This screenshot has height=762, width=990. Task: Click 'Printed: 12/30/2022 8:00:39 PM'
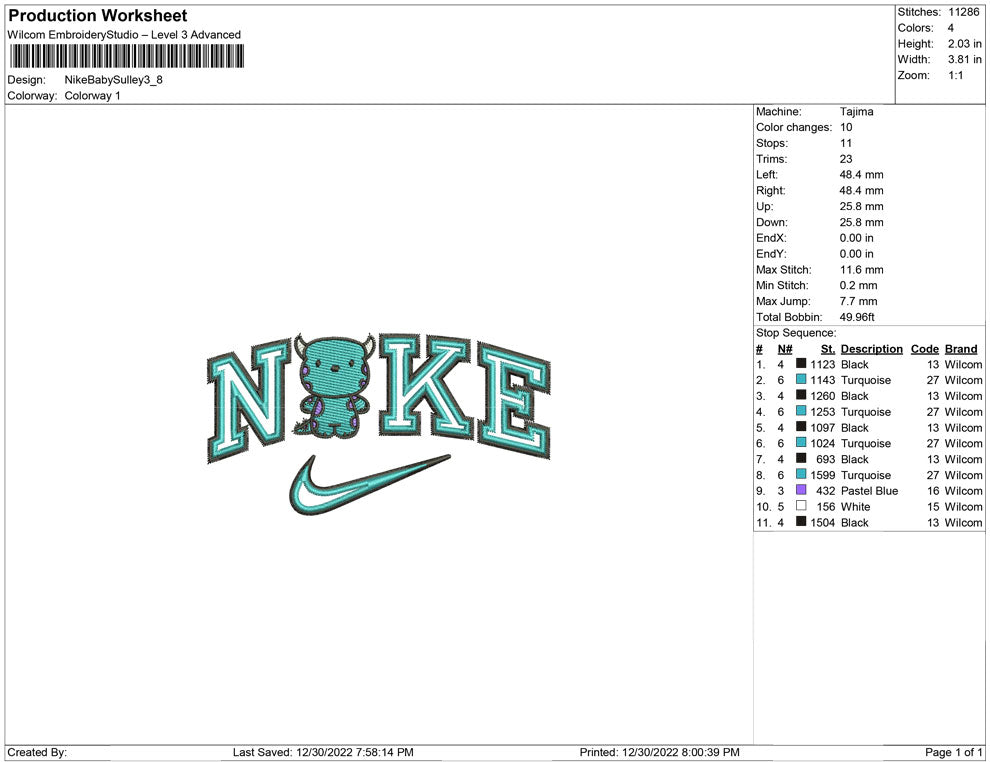pos(659,752)
